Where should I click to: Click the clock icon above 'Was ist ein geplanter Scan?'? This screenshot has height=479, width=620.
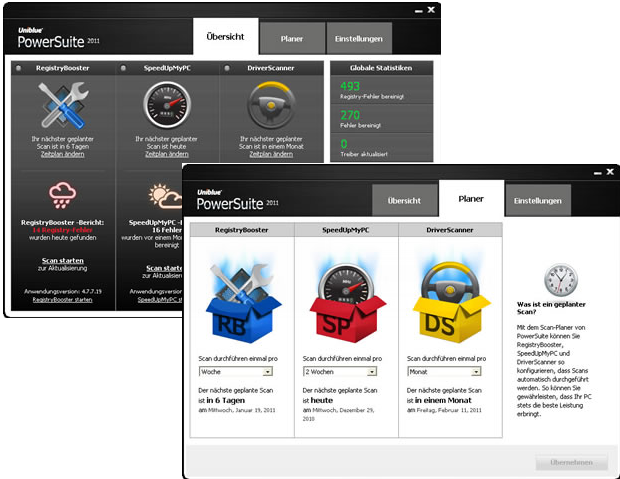(560, 280)
